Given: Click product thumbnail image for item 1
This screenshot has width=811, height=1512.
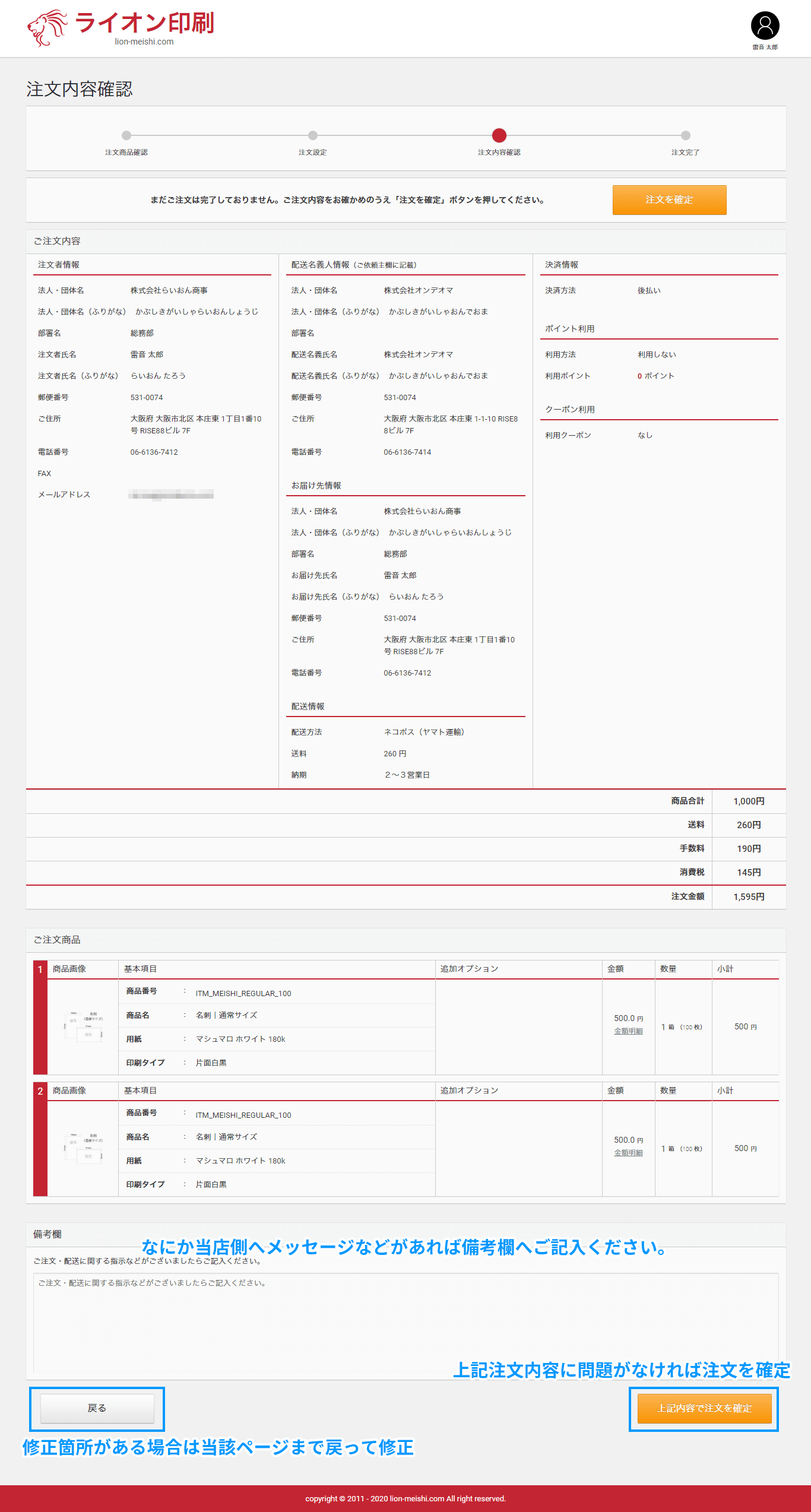Looking at the screenshot, I should click(x=83, y=1026).
